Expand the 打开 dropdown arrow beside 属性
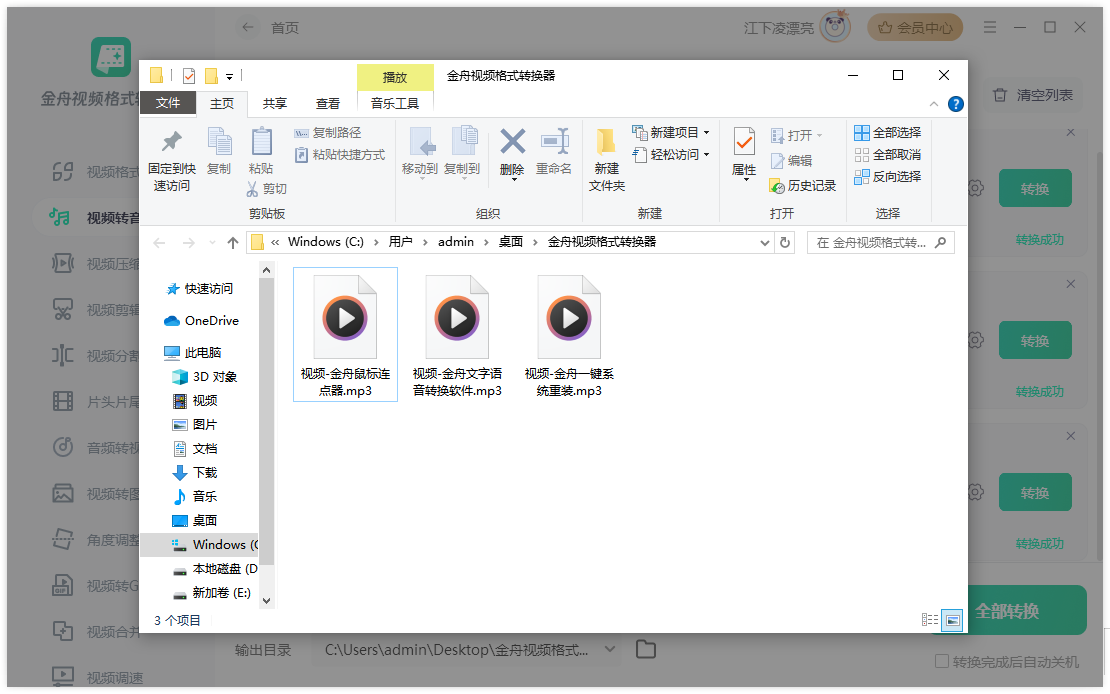Screen dimensions: 1110x694 click(820, 135)
